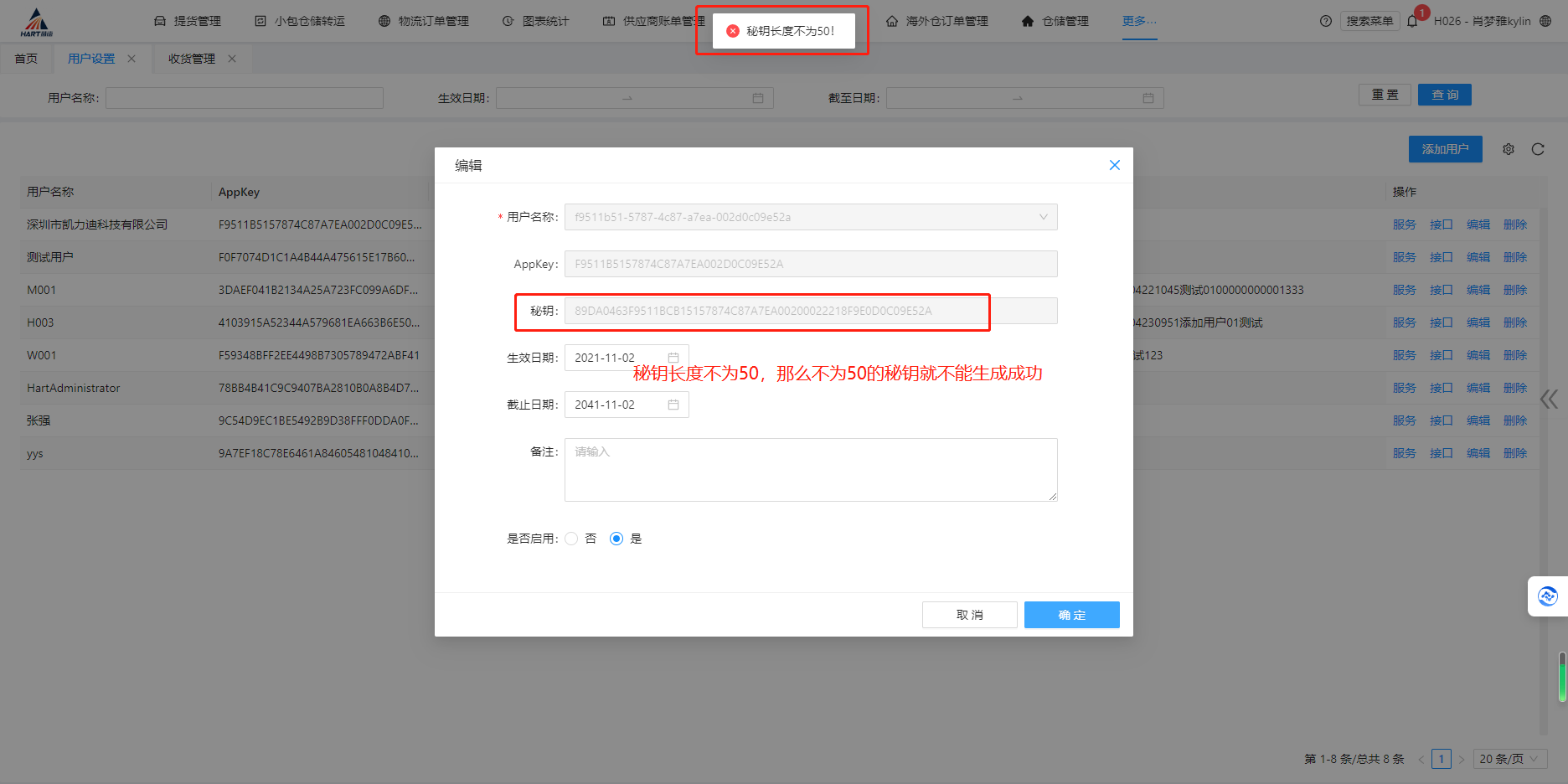Screen dimensions: 1568x784
Task: Open table column settings gear
Action: pyautogui.click(x=1509, y=149)
